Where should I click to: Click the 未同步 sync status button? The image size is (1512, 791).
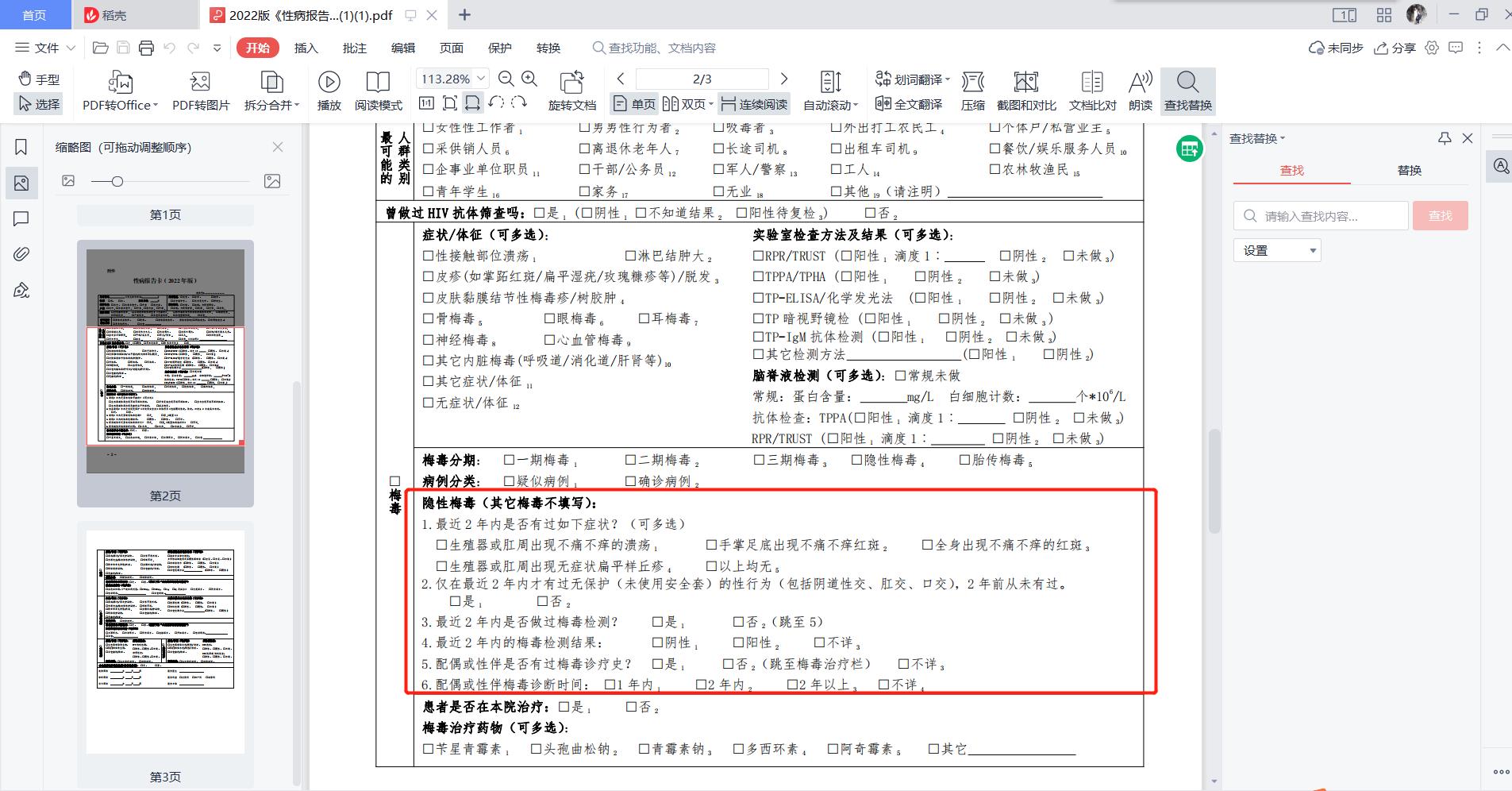[x=1336, y=48]
